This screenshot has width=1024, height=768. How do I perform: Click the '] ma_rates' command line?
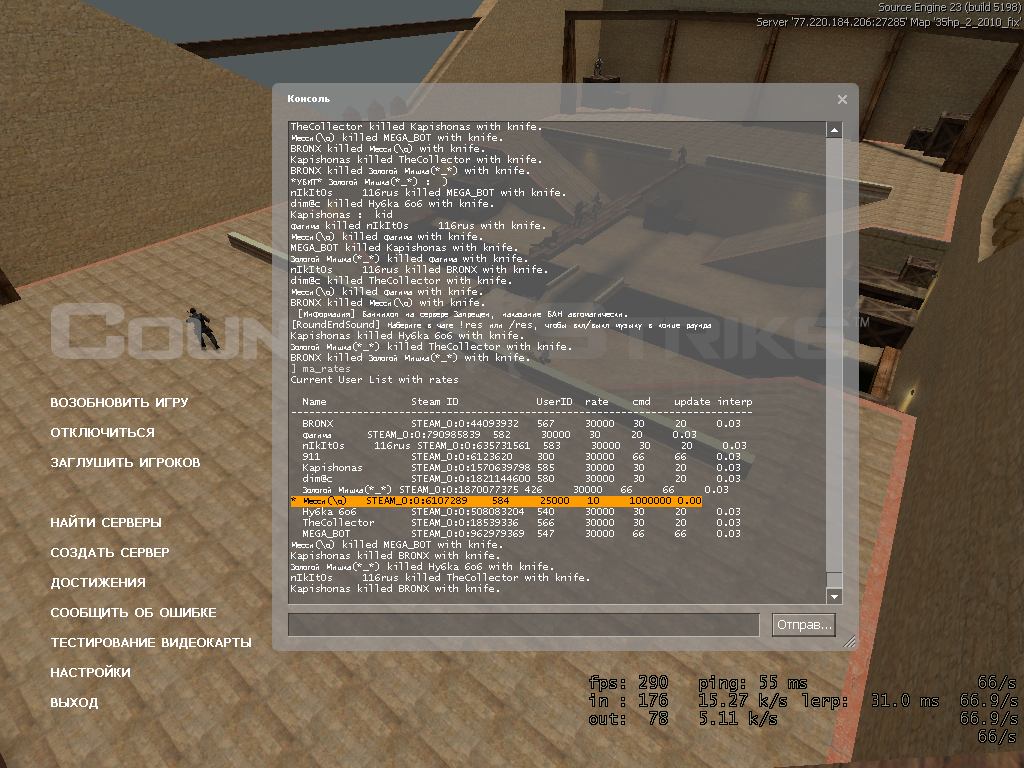321,368
